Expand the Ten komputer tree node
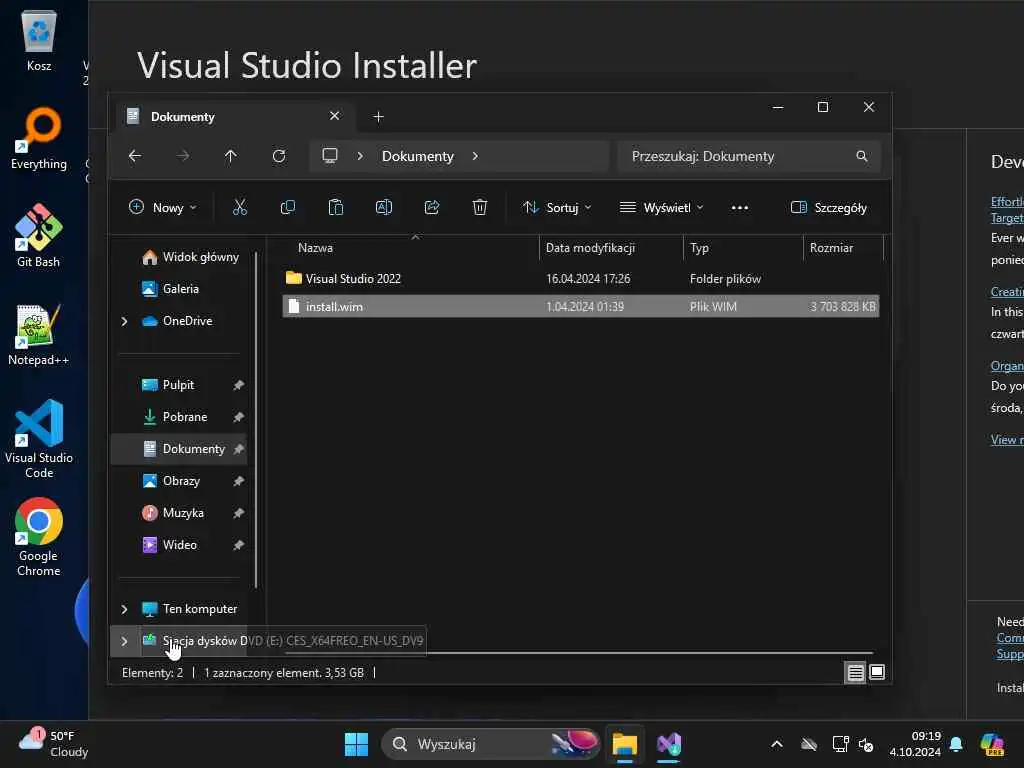 tap(124, 609)
